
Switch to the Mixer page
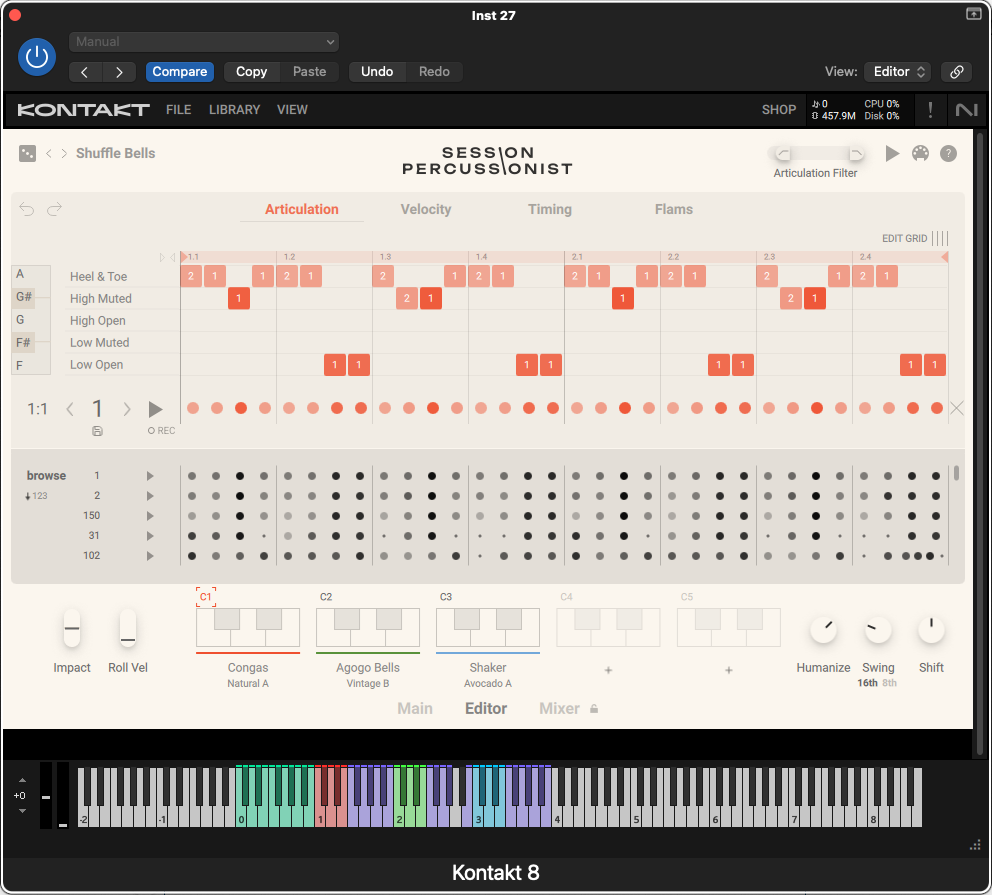[x=559, y=708]
